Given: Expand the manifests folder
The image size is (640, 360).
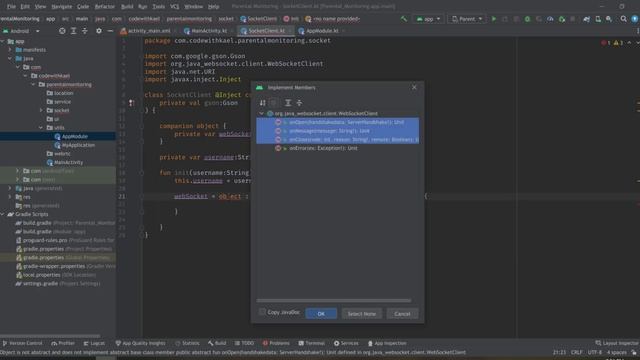Looking at the screenshot, I should pyautogui.click(x=10, y=50).
